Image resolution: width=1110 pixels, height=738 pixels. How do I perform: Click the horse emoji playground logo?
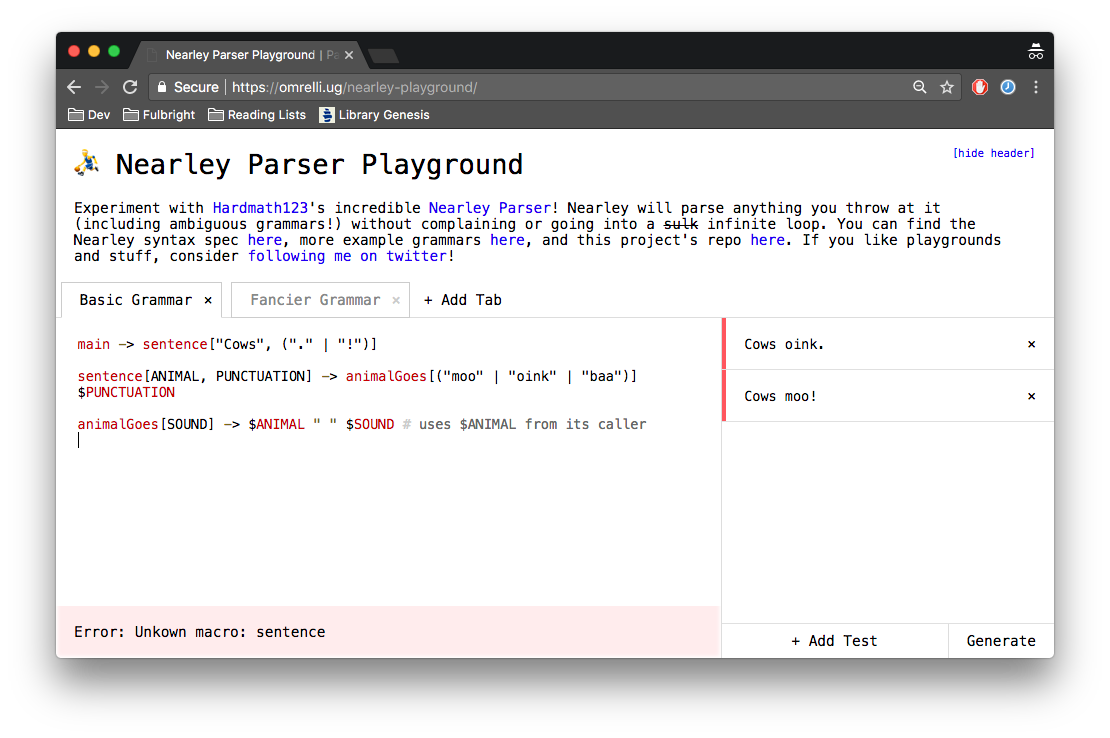tap(87, 162)
